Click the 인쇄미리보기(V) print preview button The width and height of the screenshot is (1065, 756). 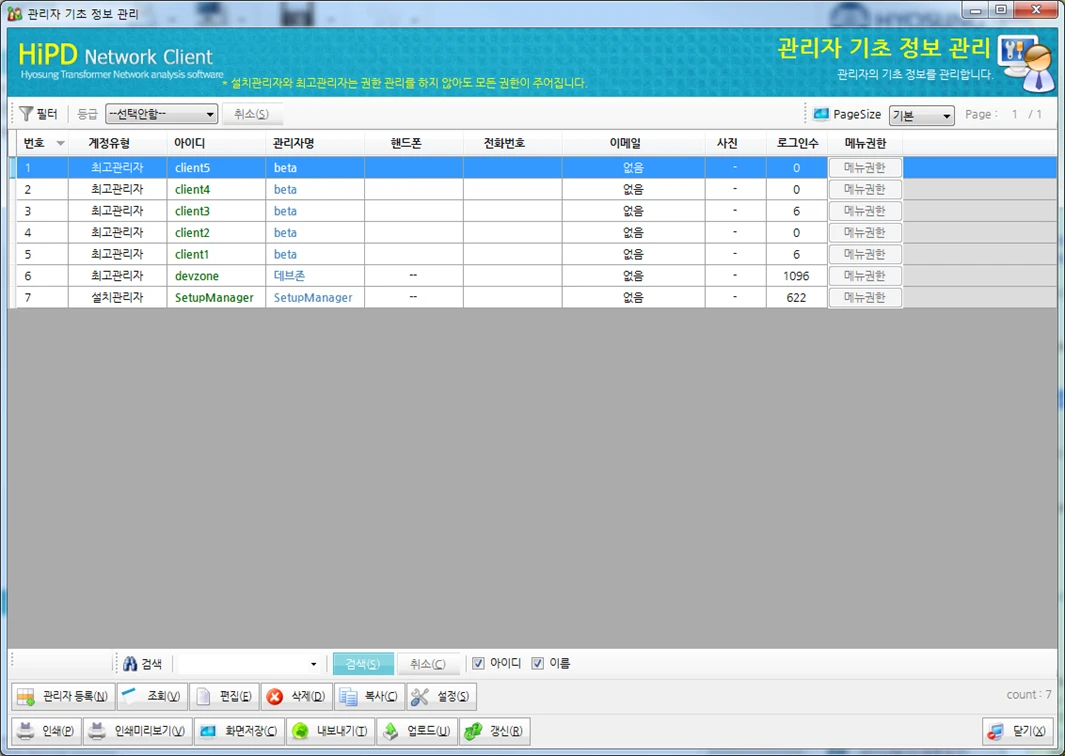pyautogui.click(x=138, y=731)
